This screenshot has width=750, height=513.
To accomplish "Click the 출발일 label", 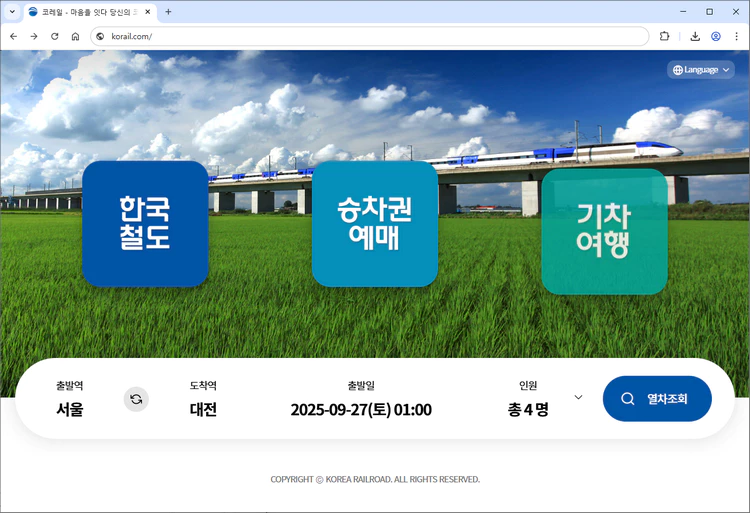I will 361,385.
